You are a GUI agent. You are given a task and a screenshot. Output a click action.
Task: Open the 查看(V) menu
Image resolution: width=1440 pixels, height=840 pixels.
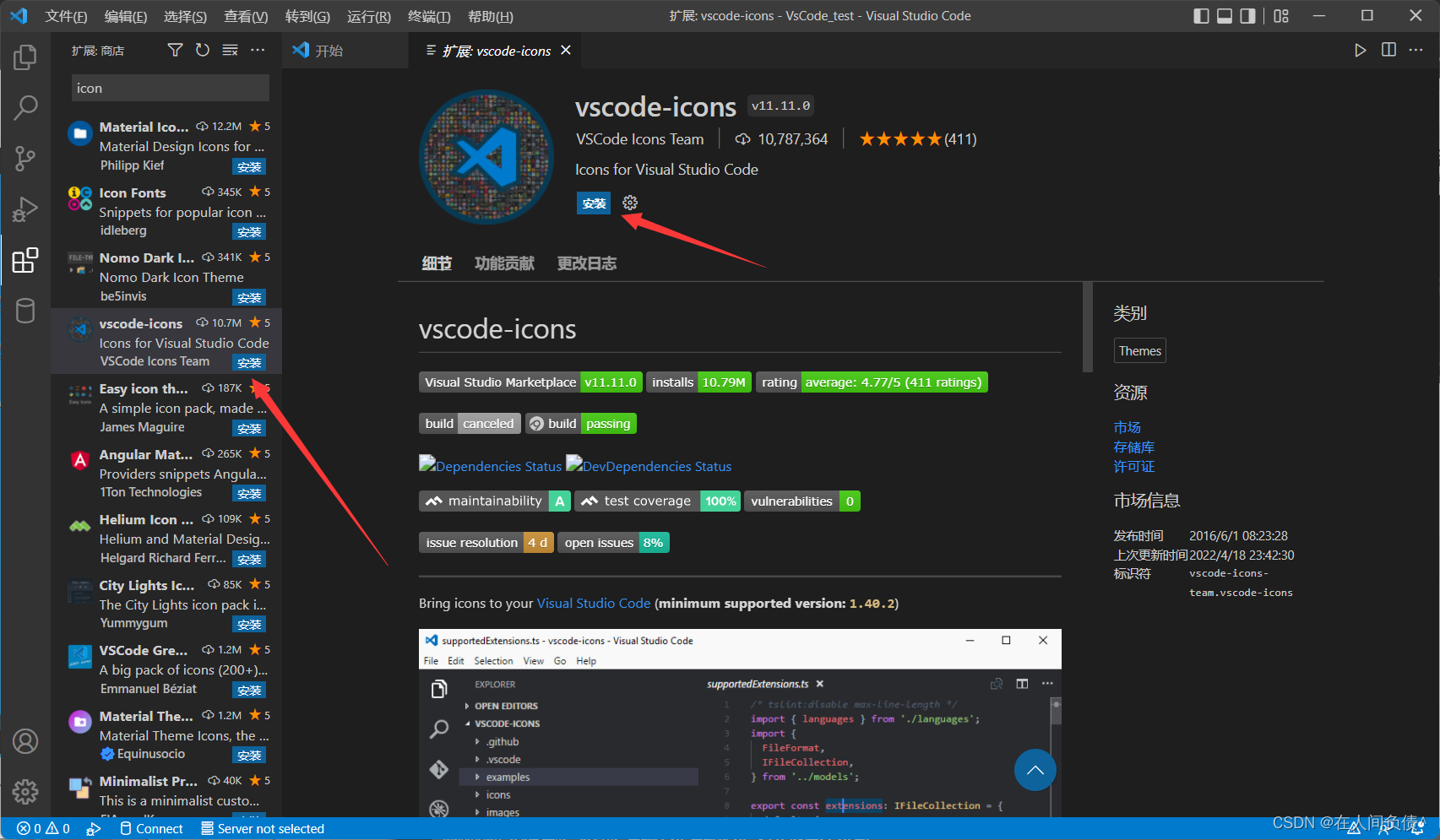click(x=246, y=16)
